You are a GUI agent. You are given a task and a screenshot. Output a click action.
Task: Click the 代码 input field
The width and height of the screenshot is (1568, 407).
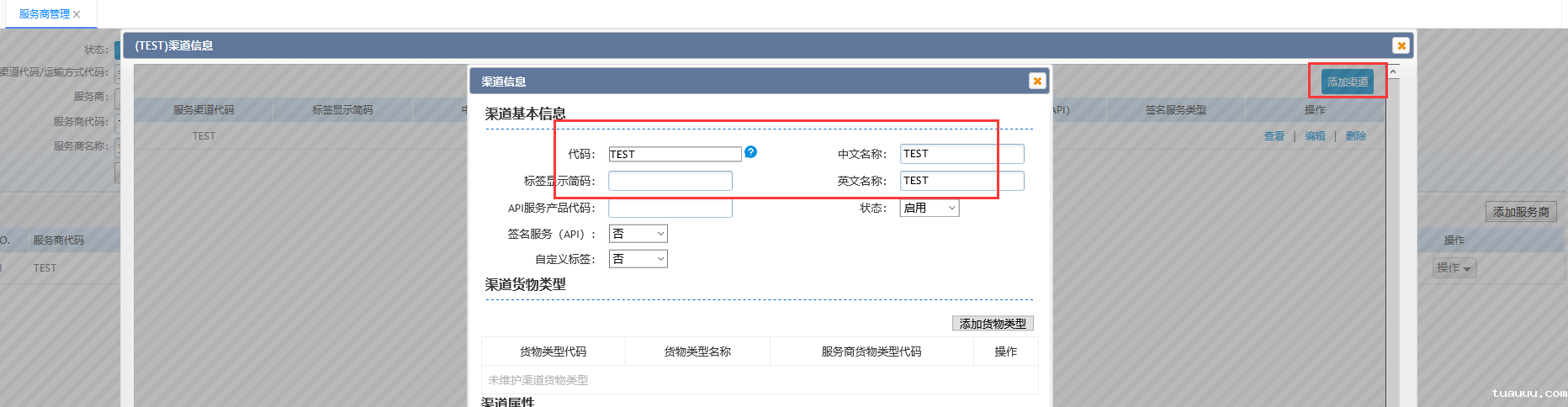pyautogui.click(x=675, y=154)
